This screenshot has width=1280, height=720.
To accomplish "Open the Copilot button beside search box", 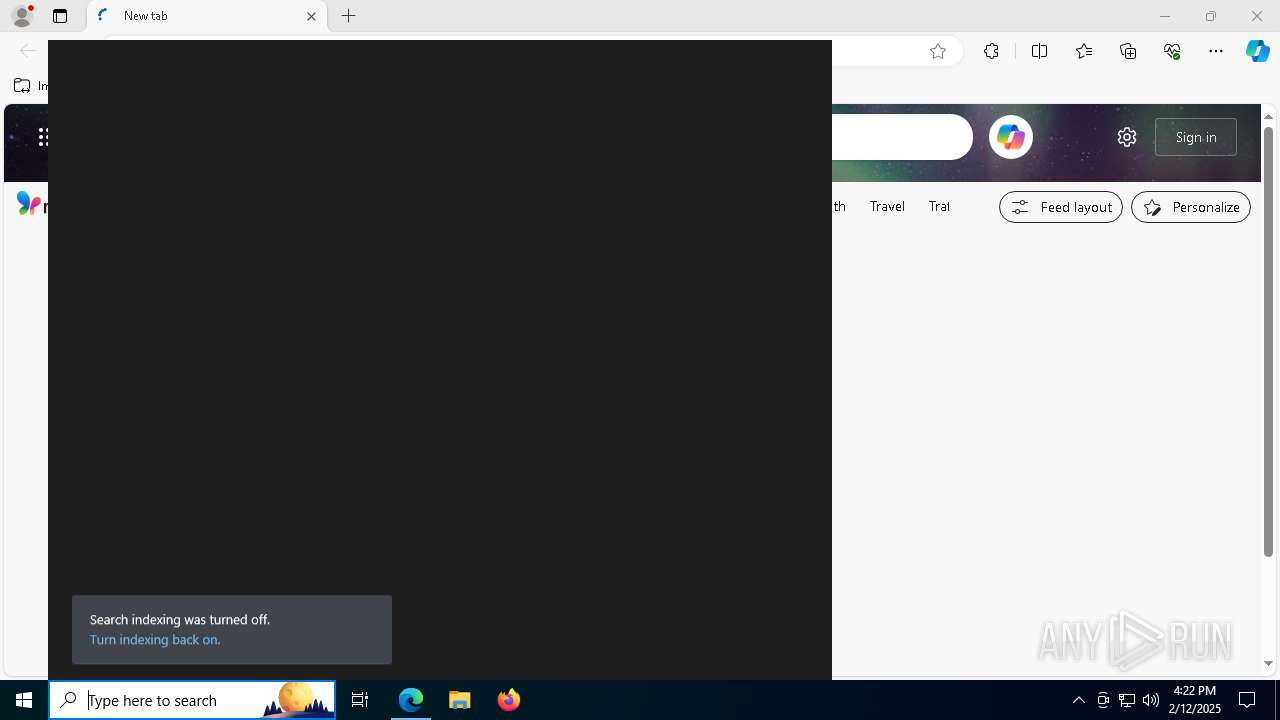I will point(1010,137).
